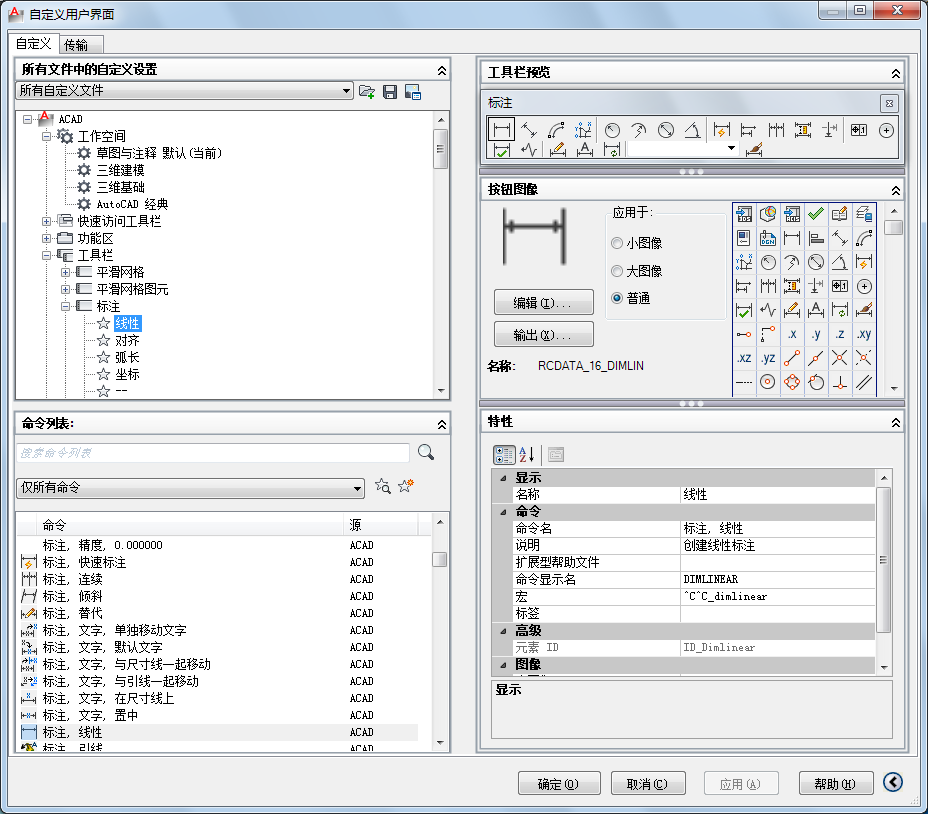Click the 帮助(H) button
This screenshot has height=814, width=928.
click(x=835, y=784)
